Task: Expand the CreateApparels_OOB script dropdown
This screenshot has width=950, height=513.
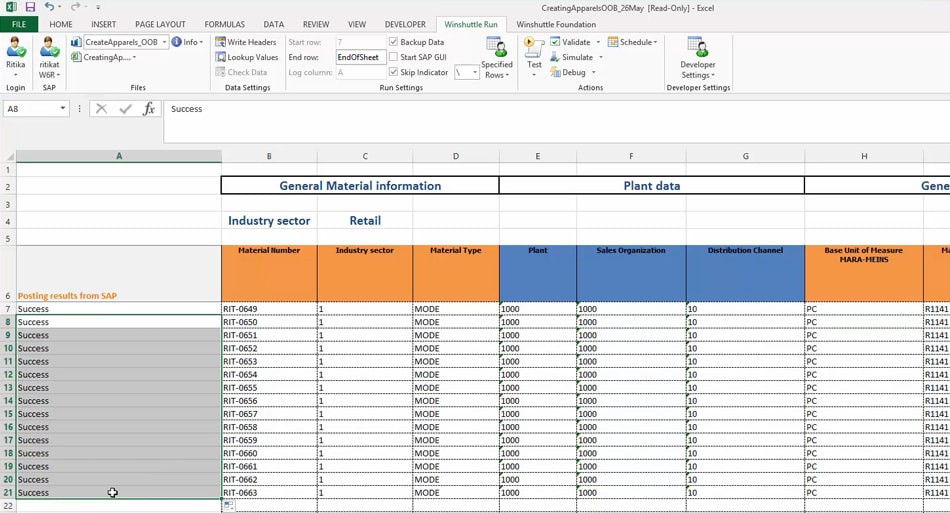Action: pos(164,42)
